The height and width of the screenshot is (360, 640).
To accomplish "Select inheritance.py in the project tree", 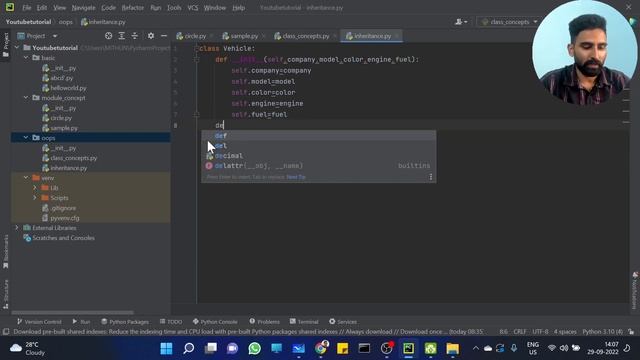I will (69, 168).
